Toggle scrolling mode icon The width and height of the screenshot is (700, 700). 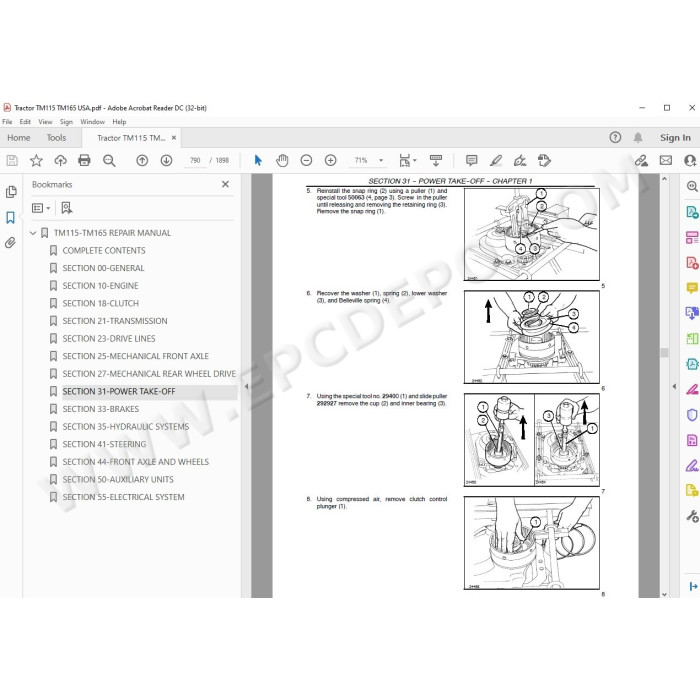[436, 160]
